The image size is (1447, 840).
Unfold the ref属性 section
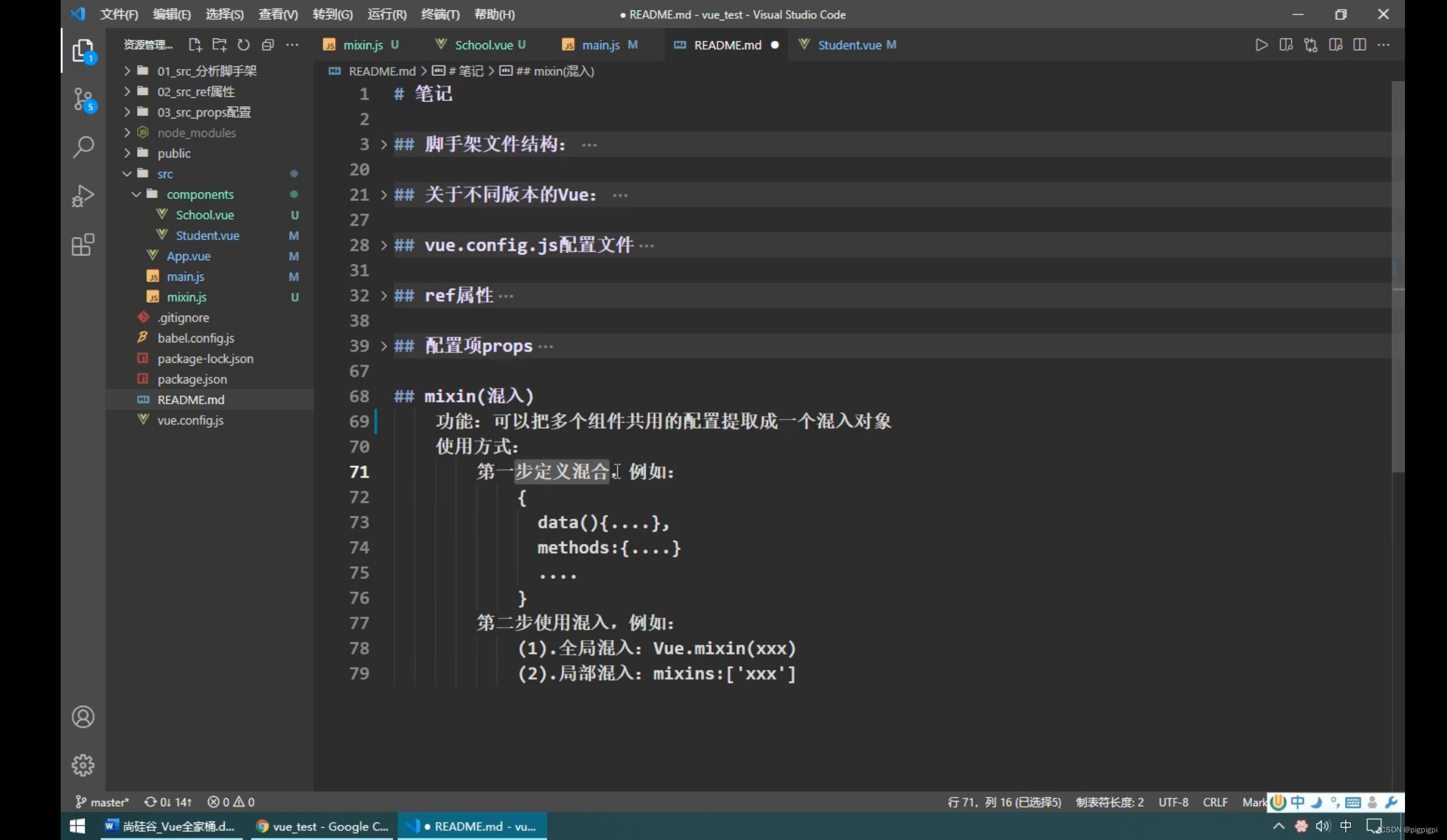(x=383, y=296)
